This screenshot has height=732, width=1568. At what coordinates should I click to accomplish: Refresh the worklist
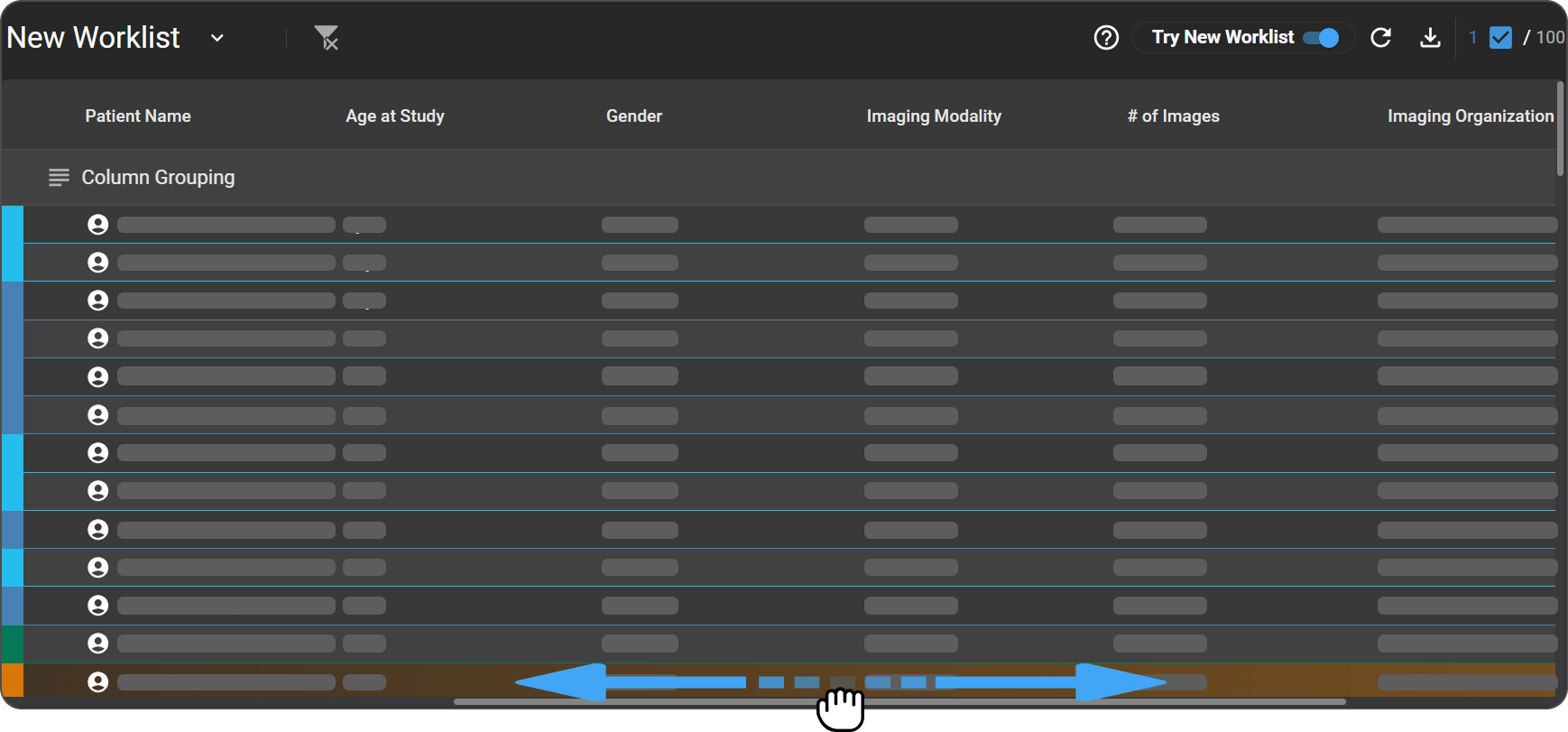(1380, 38)
